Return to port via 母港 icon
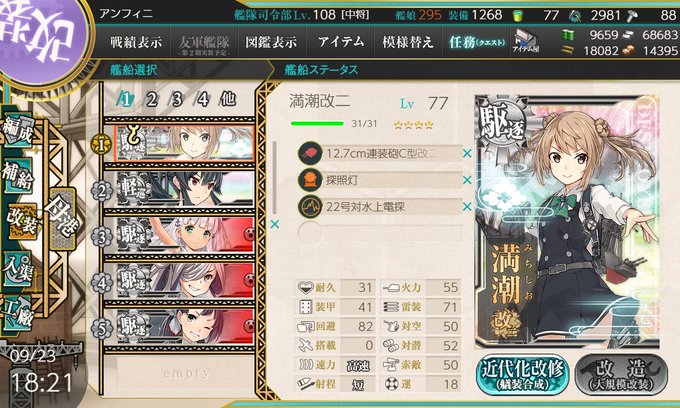The height and width of the screenshot is (408, 680). 62,219
